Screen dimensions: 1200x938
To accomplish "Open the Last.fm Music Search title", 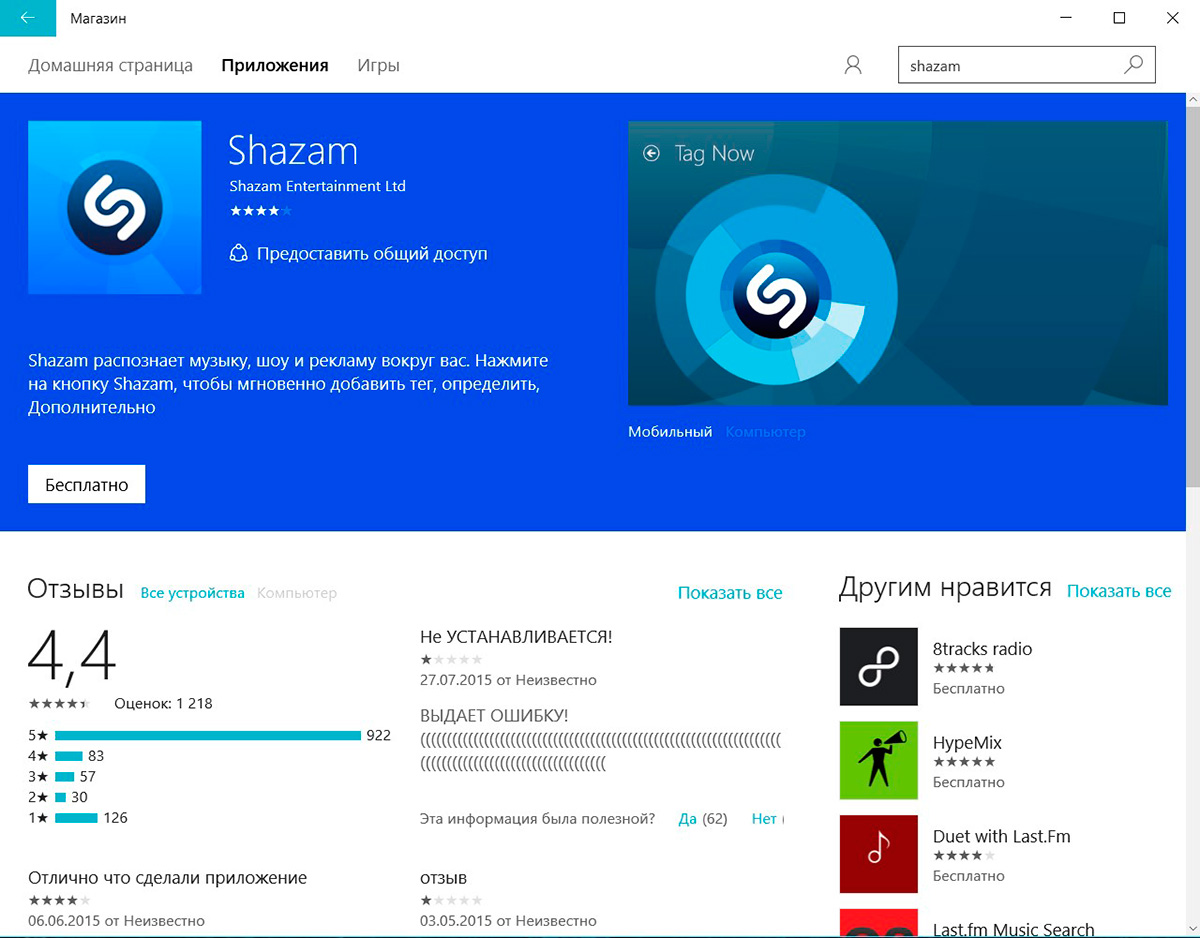I will coord(1014,930).
